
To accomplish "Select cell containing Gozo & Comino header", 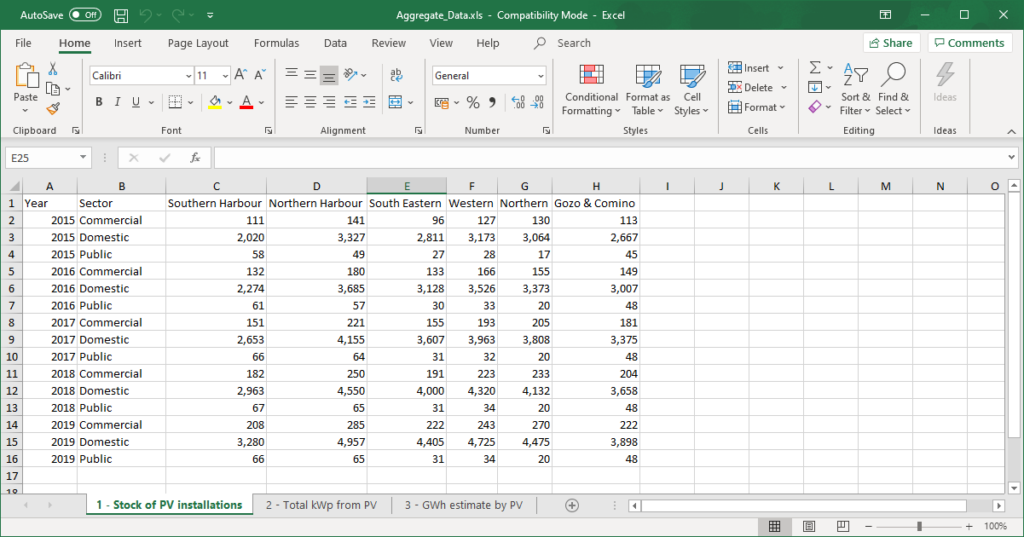I will 595,203.
